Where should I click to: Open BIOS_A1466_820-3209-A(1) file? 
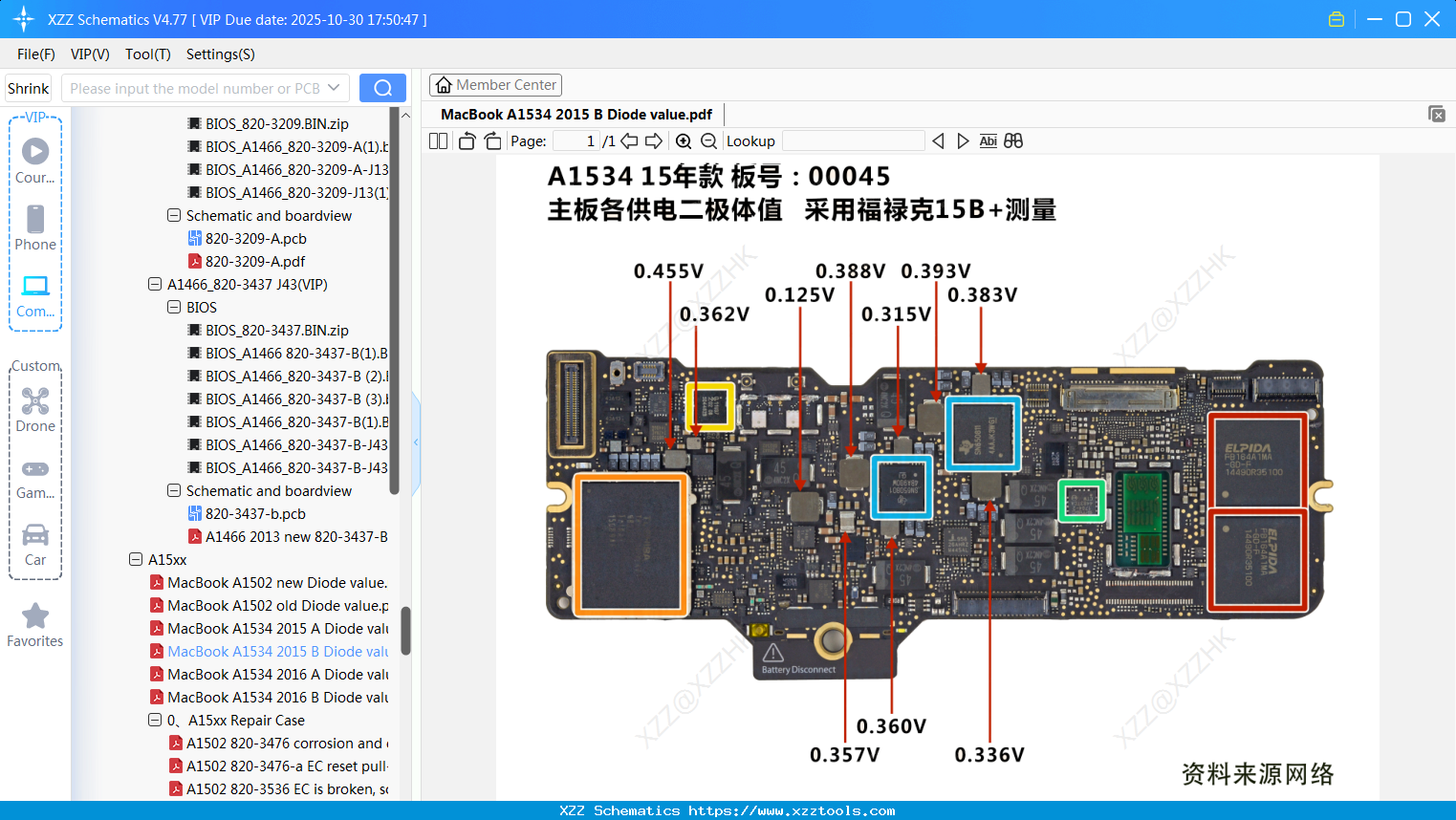pos(288,147)
